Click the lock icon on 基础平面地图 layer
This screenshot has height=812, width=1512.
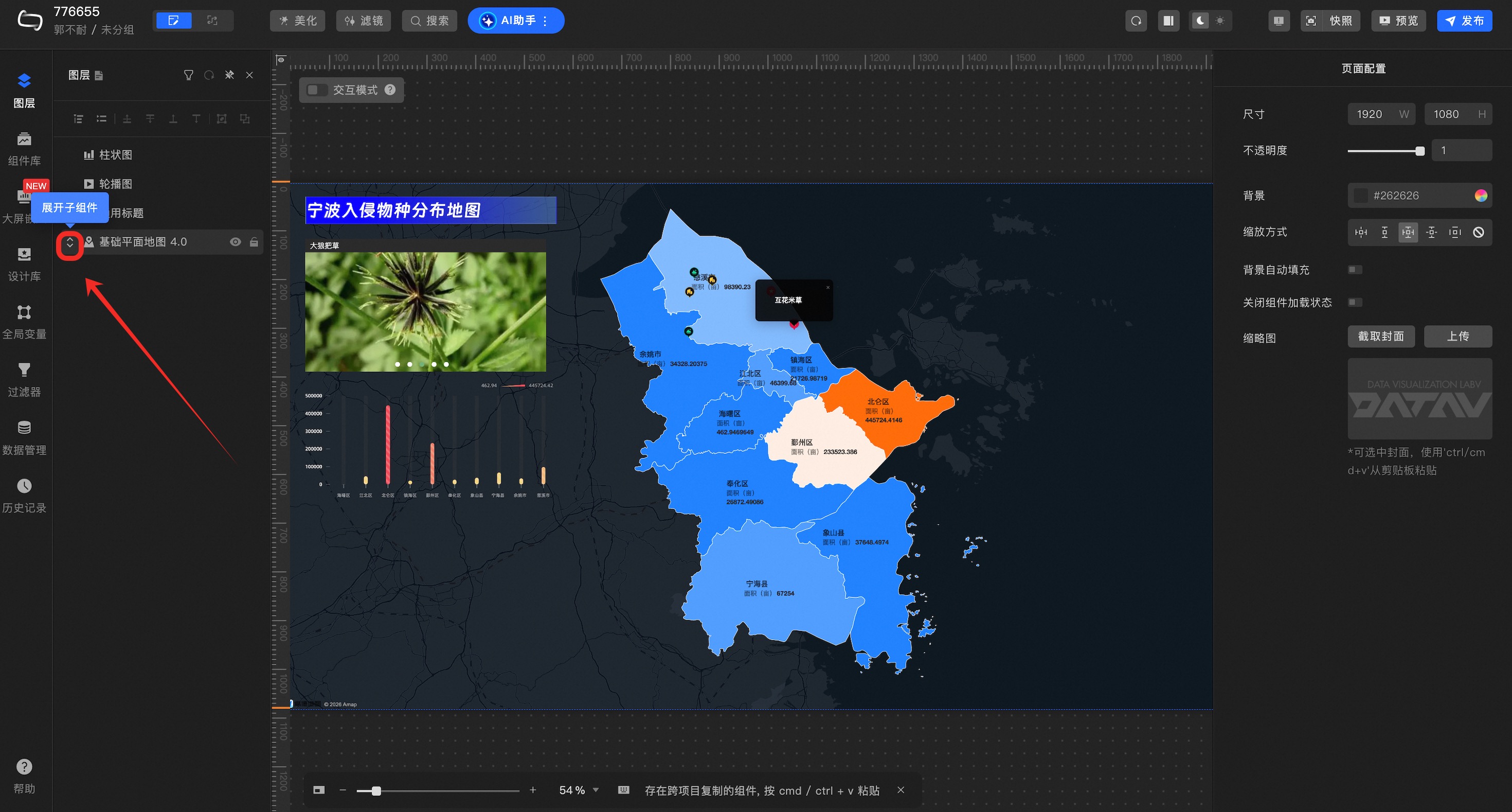click(x=254, y=242)
